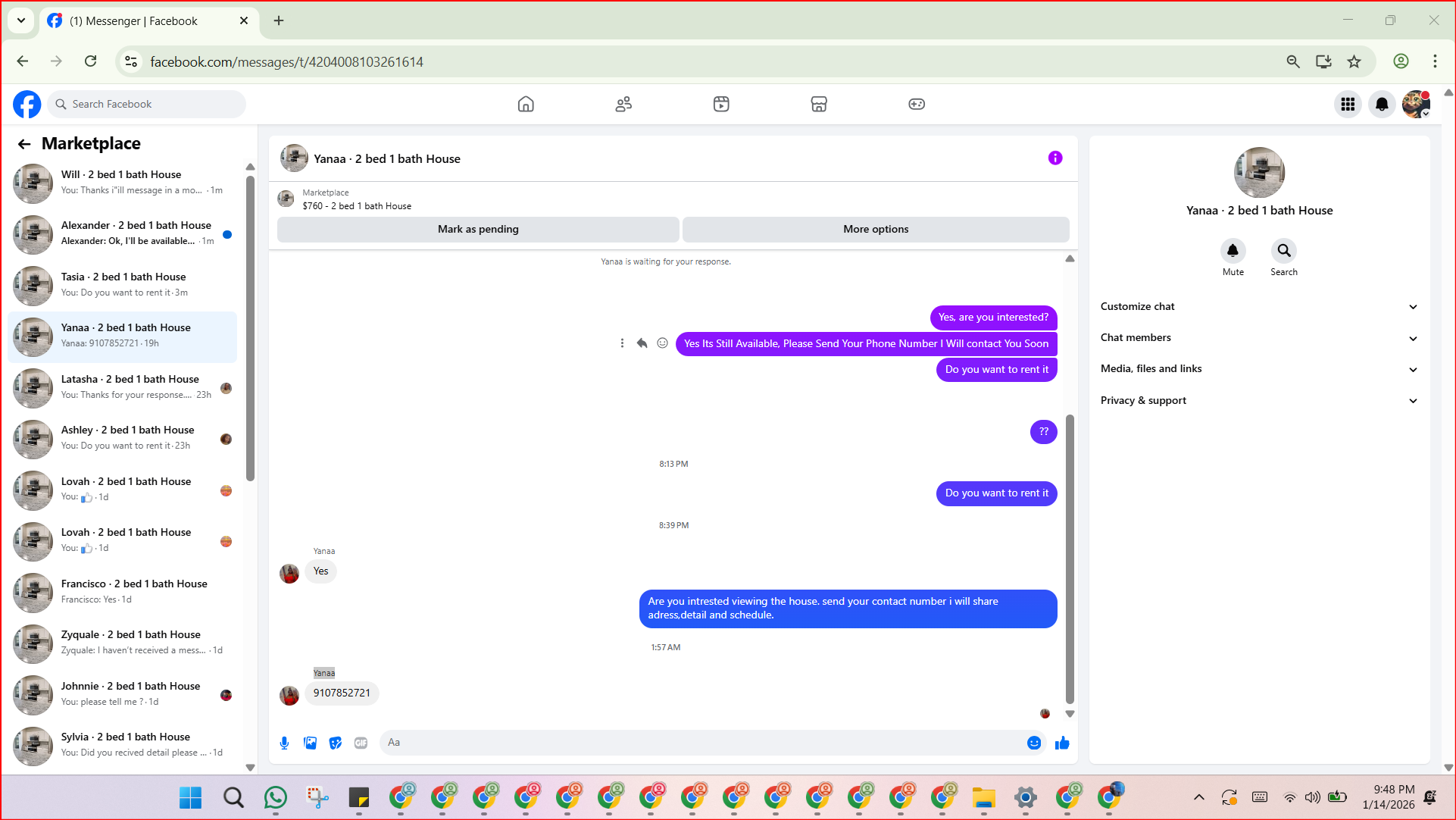The height and width of the screenshot is (820, 1456).
Task: Open emoji picker in message box
Action: click(x=1033, y=743)
